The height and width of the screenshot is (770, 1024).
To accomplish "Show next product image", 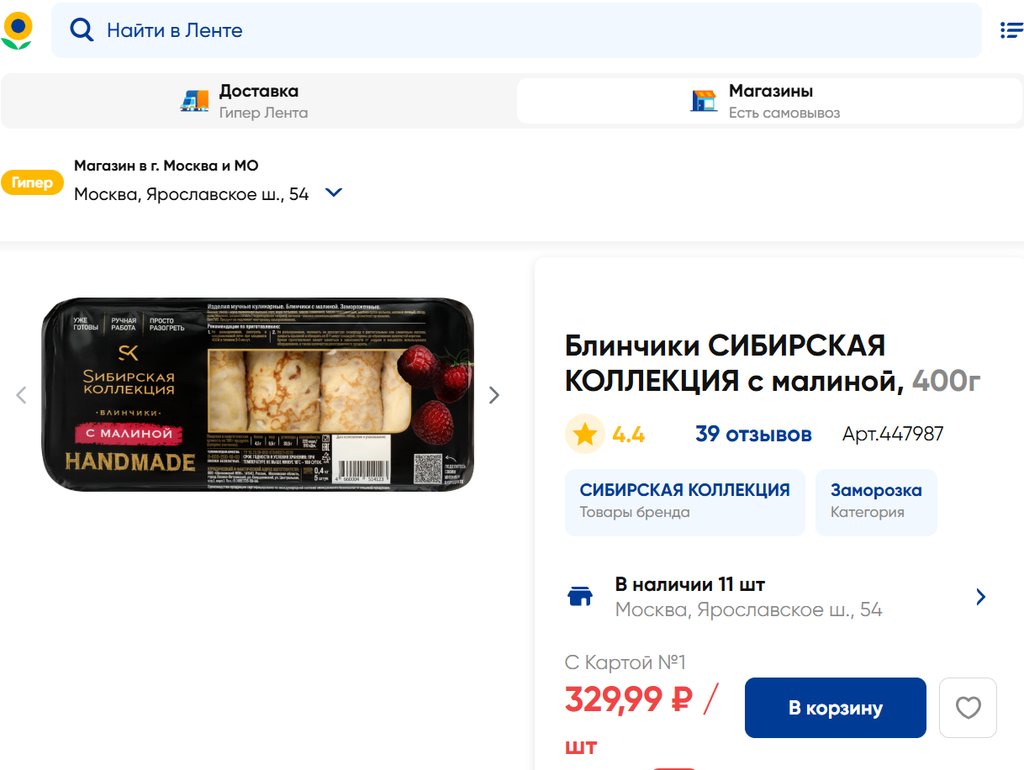I will (x=494, y=394).
